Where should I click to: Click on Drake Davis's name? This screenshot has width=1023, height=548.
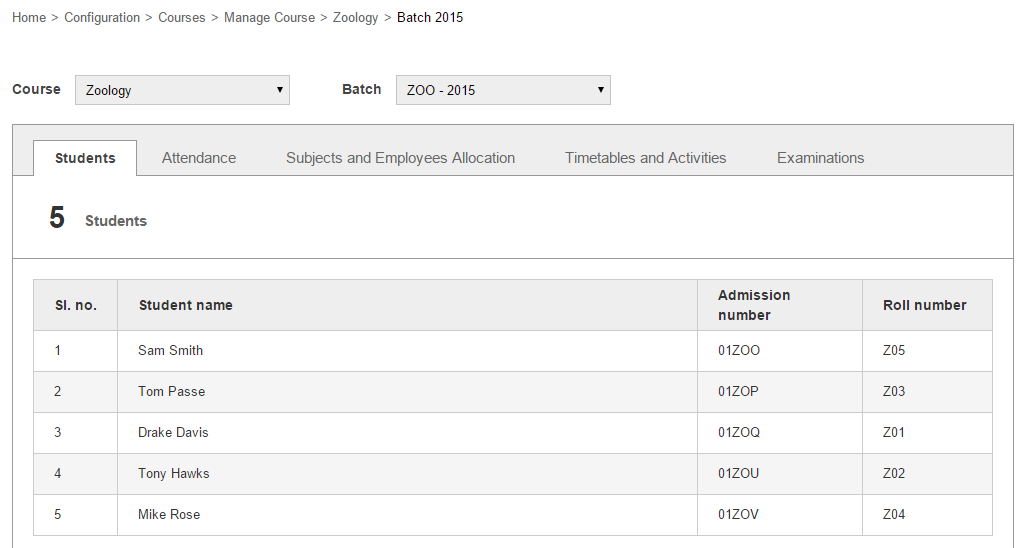(173, 433)
